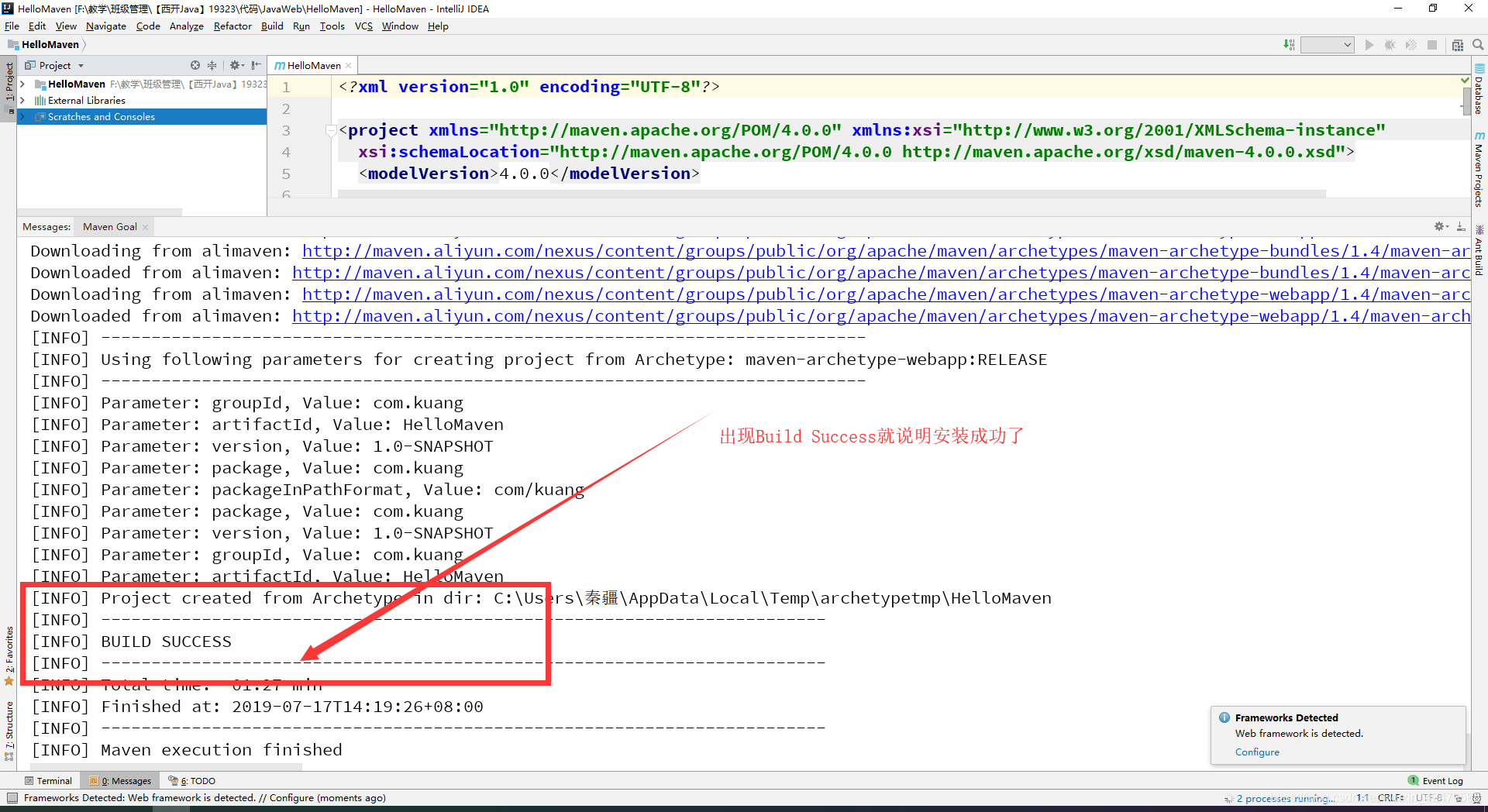Open Messages panel settings gear
Screen dimensions: 1488x812
(x=1440, y=227)
